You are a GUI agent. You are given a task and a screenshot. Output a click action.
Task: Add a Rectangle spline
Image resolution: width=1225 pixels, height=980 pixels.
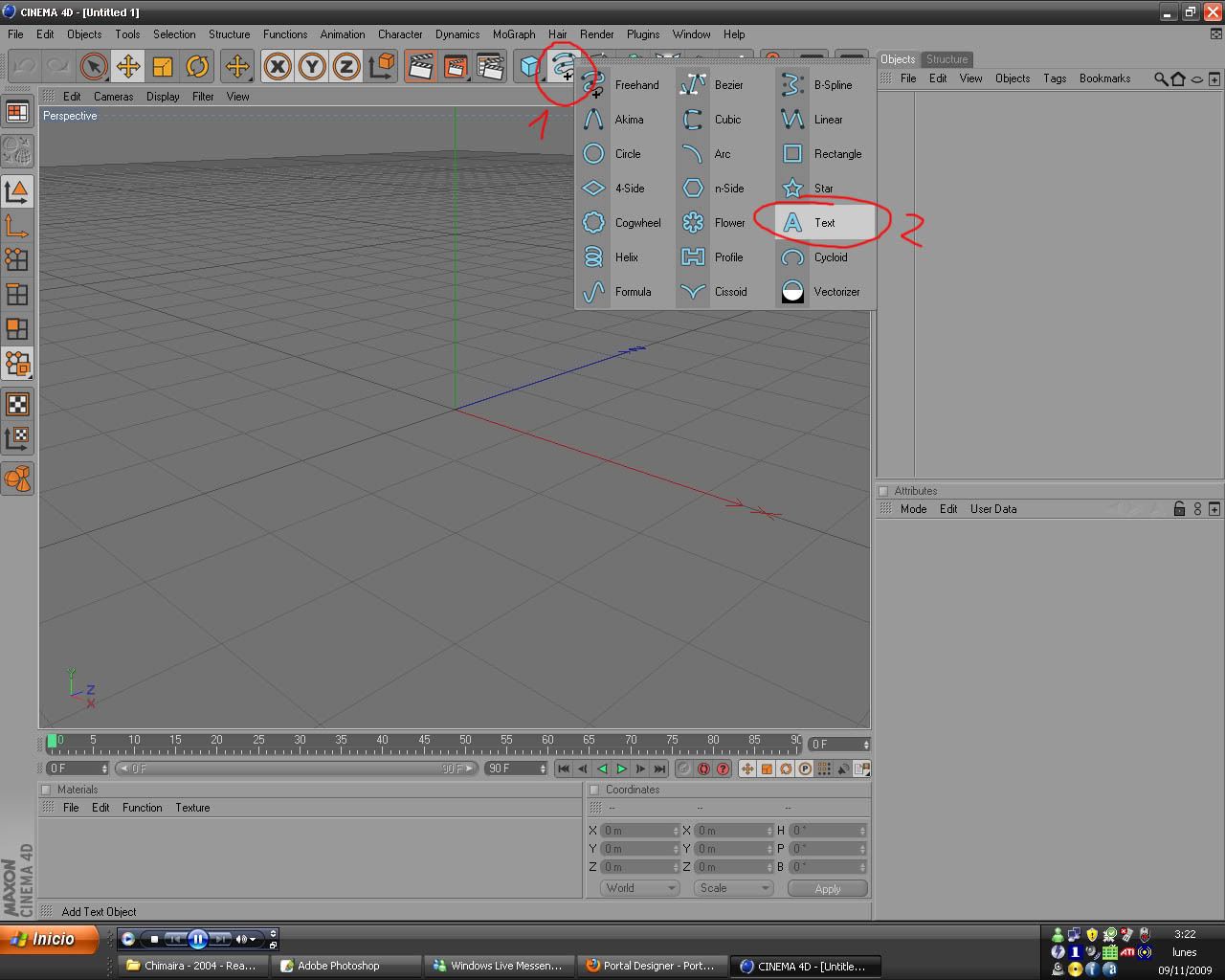coord(823,154)
